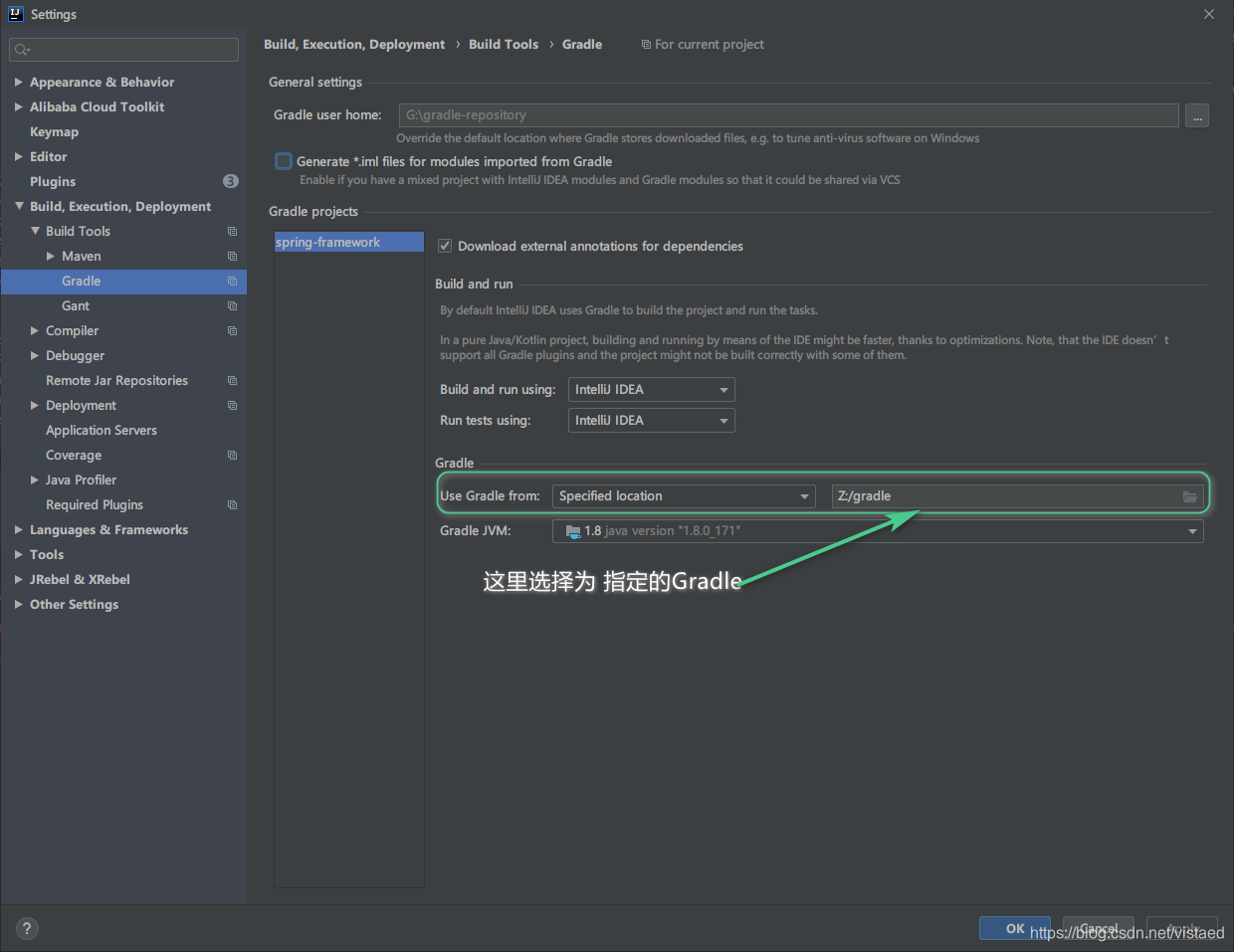Enable Generate *.iml files for imported modules
Image resolution: width=1234 pixels, height=952 pixels.
point(283,160)
